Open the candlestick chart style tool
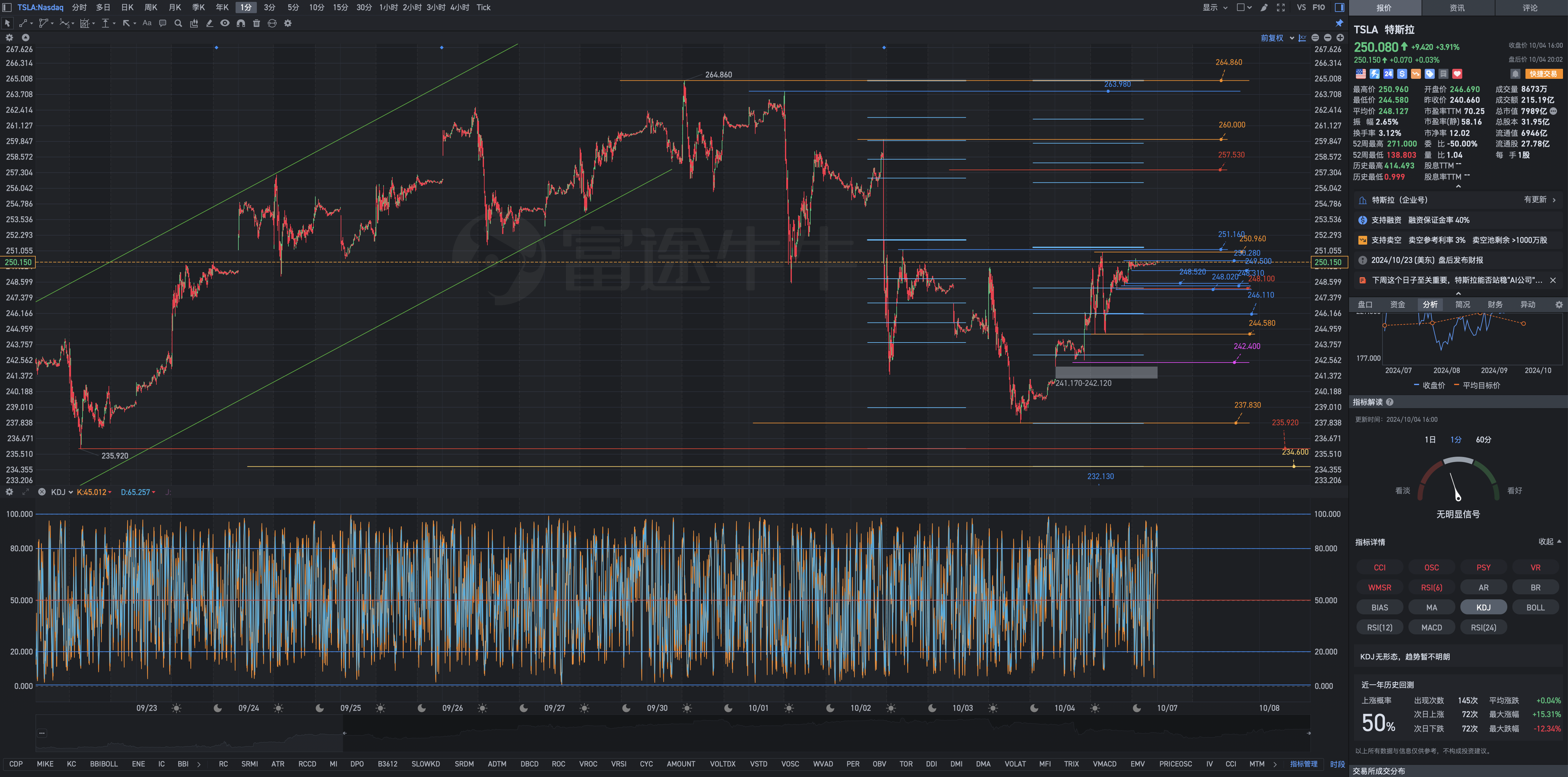 [x=194, y=23]
